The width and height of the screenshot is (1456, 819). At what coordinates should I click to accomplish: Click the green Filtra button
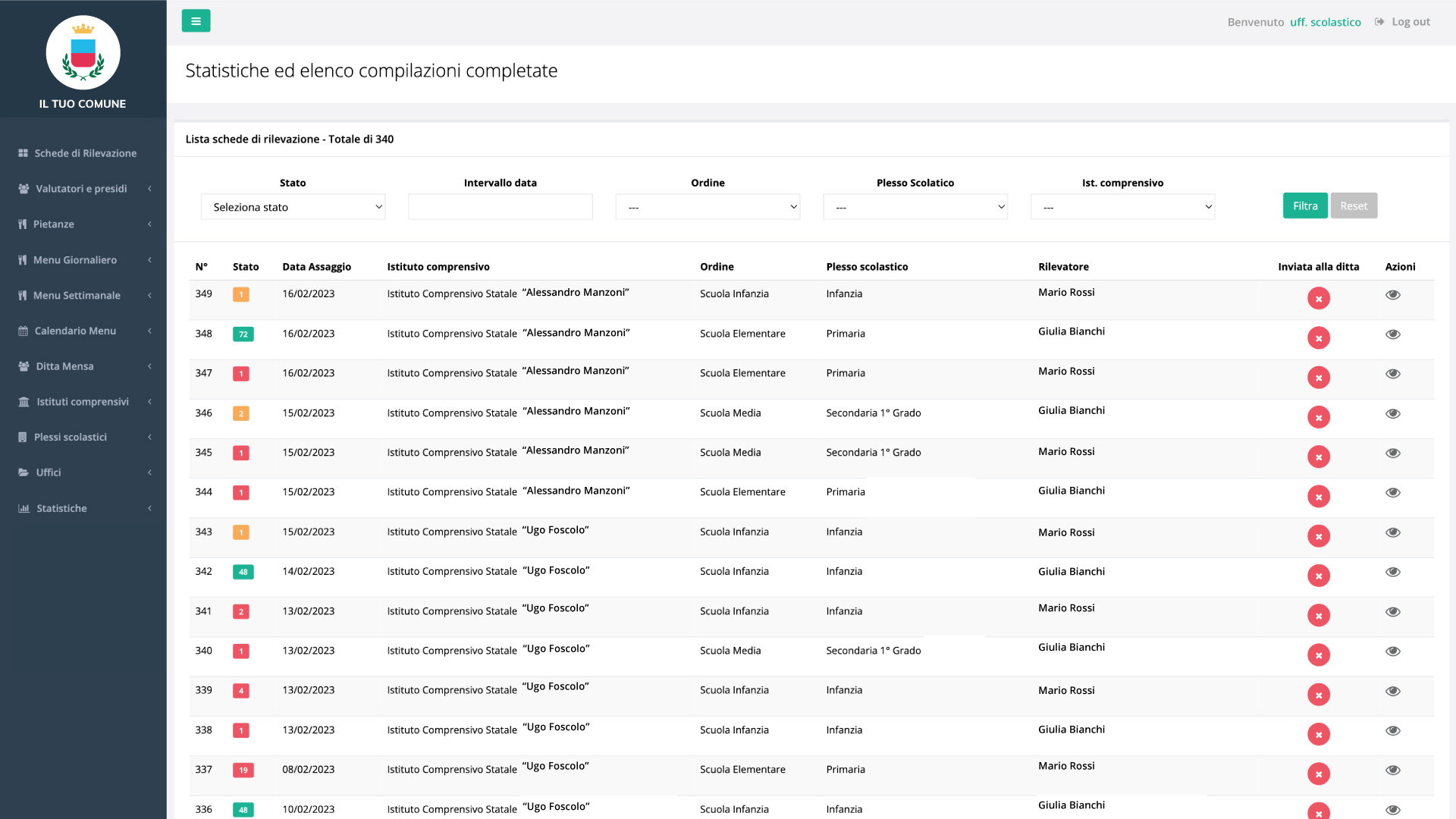click(1305, 206)
